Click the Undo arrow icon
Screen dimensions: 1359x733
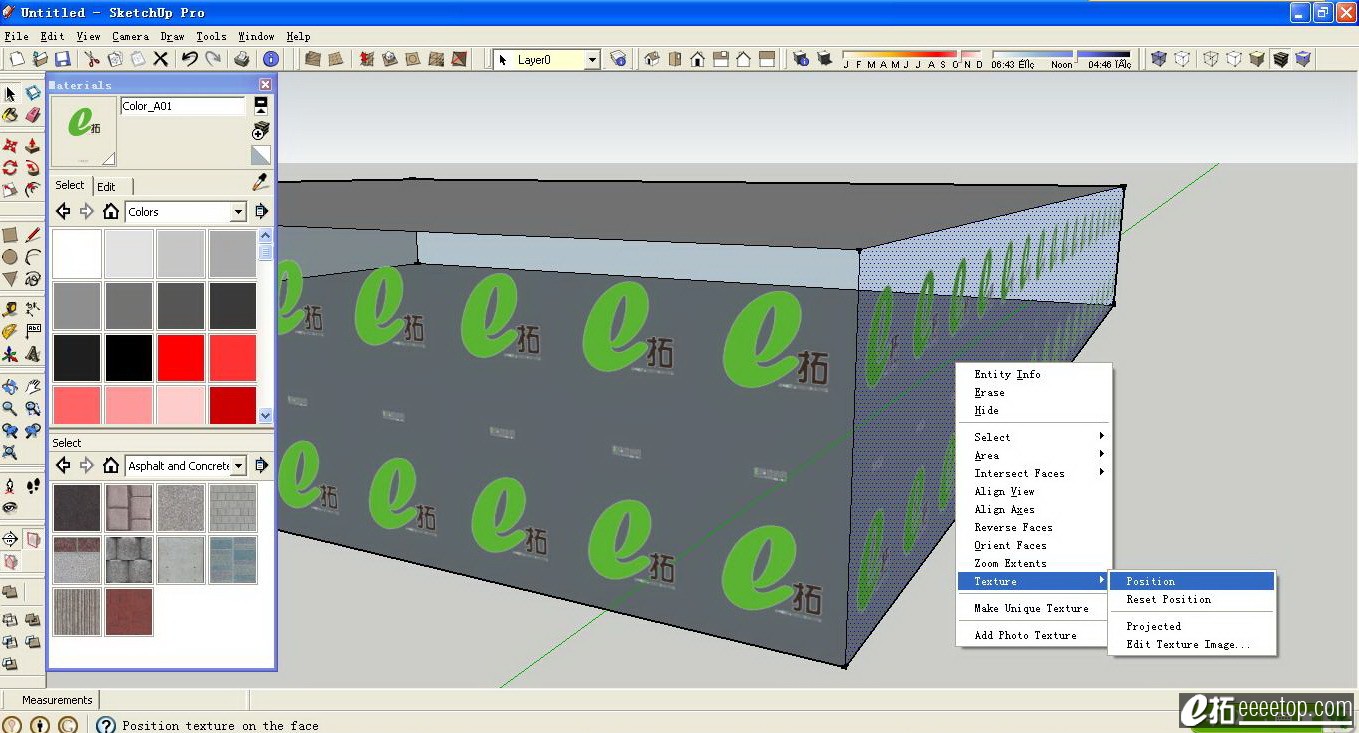[190, 60]
